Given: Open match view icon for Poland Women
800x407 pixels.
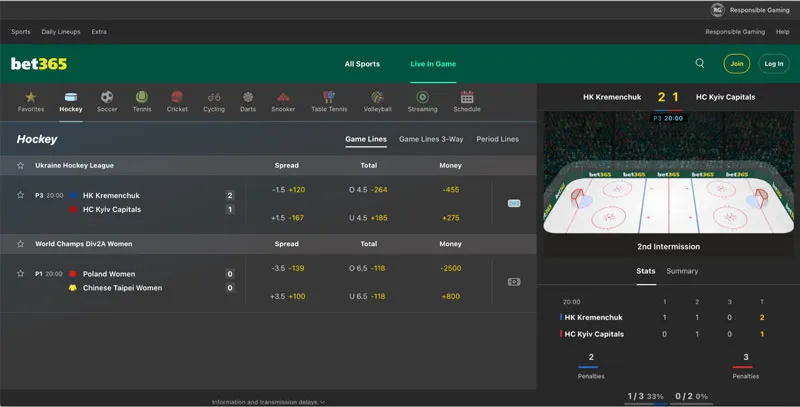Looking at the screenshot, I should point(514,282).
